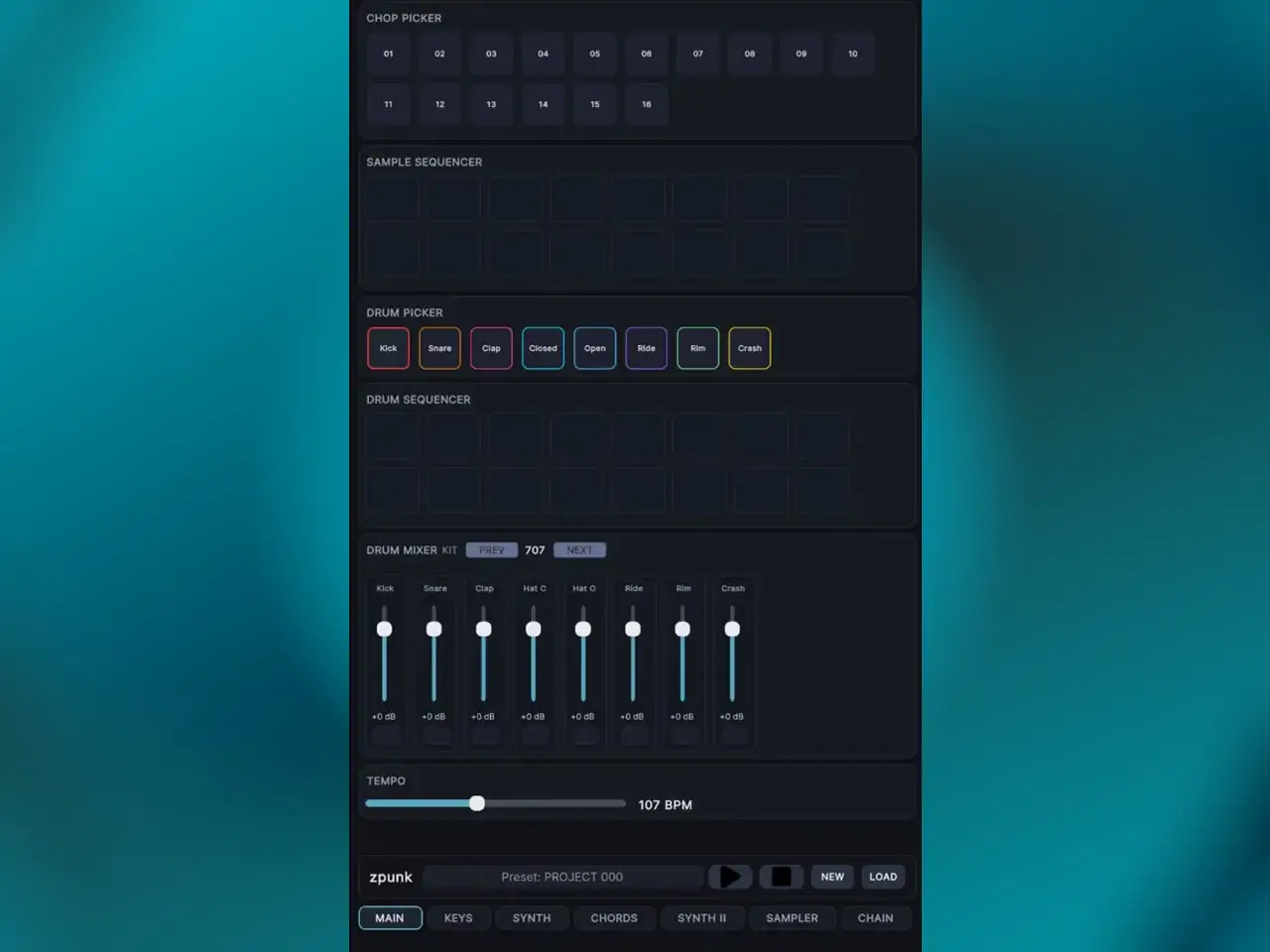
Task: Pick chop pad 14
Action: (x=543, y=104)
